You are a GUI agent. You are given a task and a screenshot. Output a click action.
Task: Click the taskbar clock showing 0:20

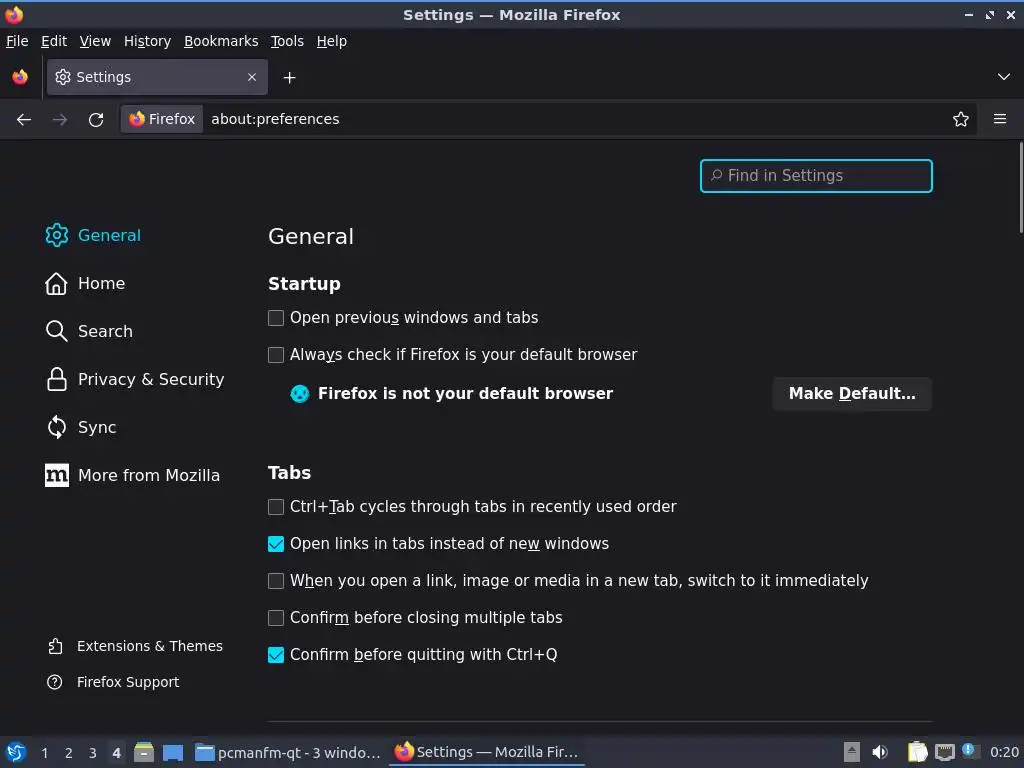(1004, 752)
